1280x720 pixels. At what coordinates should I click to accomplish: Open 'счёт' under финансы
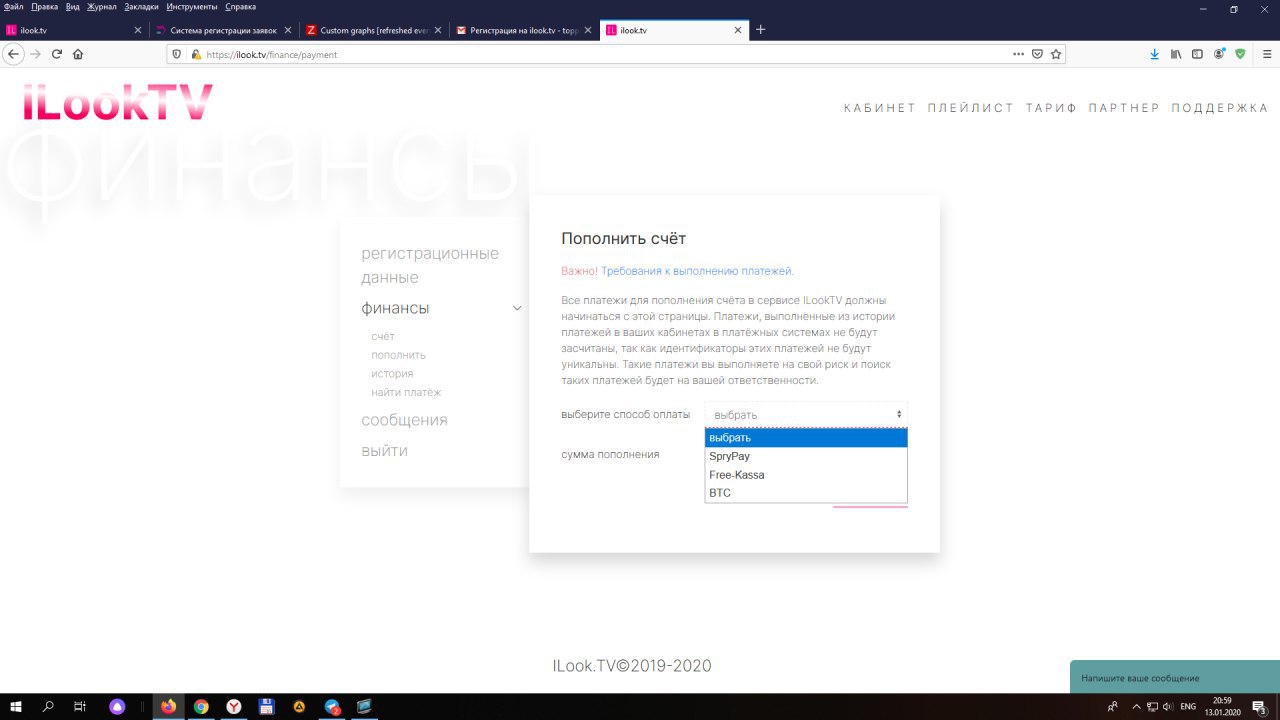coord(383,337)
